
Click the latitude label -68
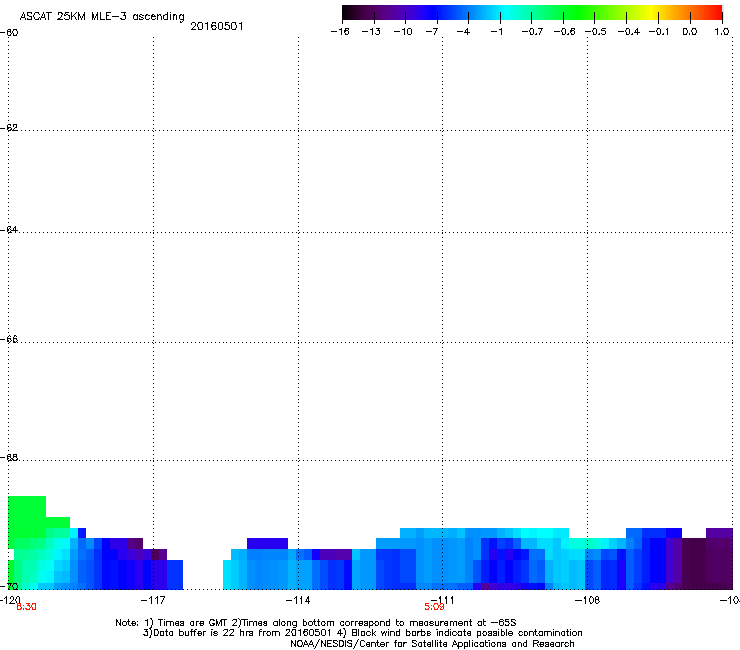pos(9,458)
